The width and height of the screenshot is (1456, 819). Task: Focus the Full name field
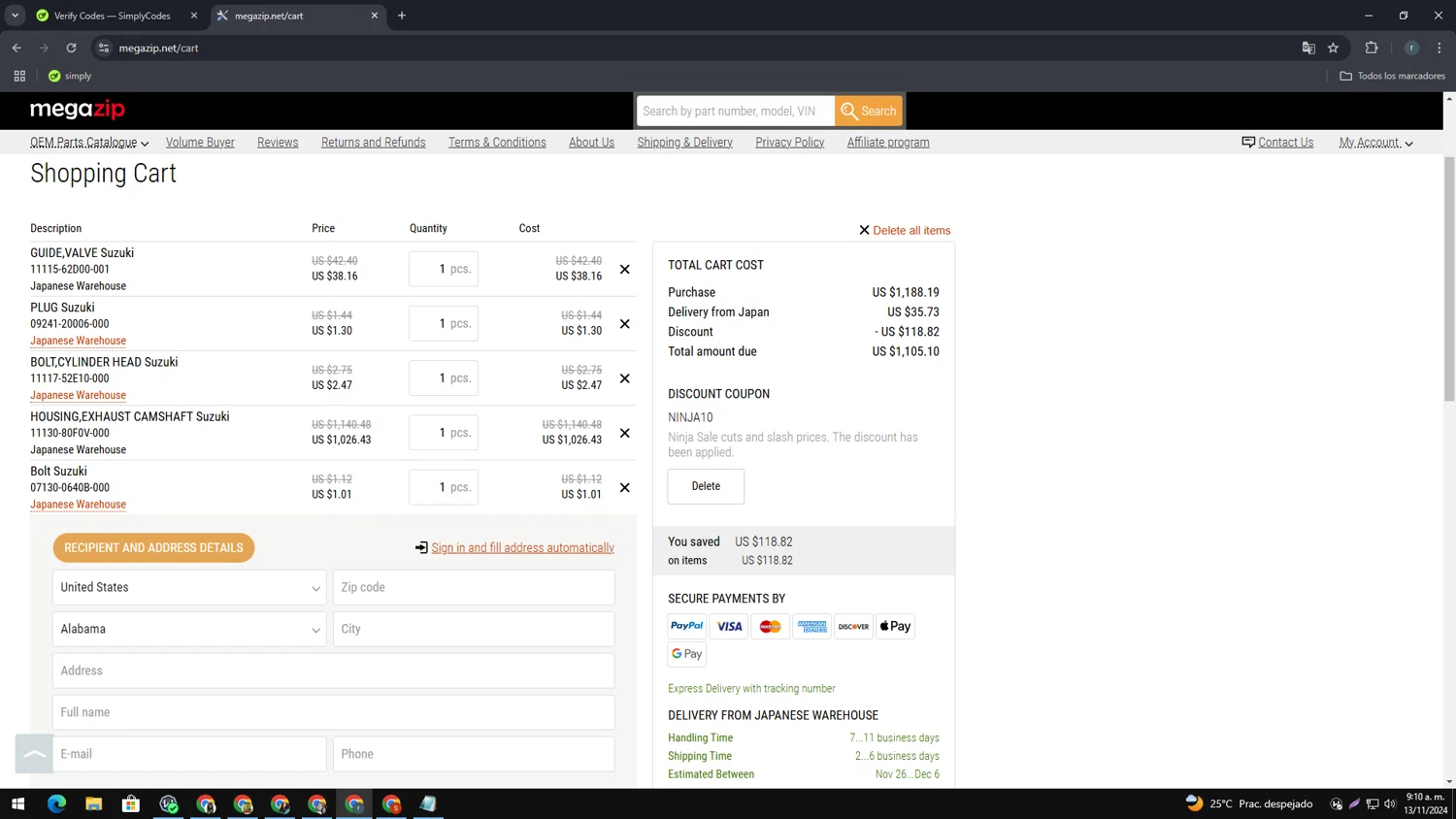(x=333, y=712)
